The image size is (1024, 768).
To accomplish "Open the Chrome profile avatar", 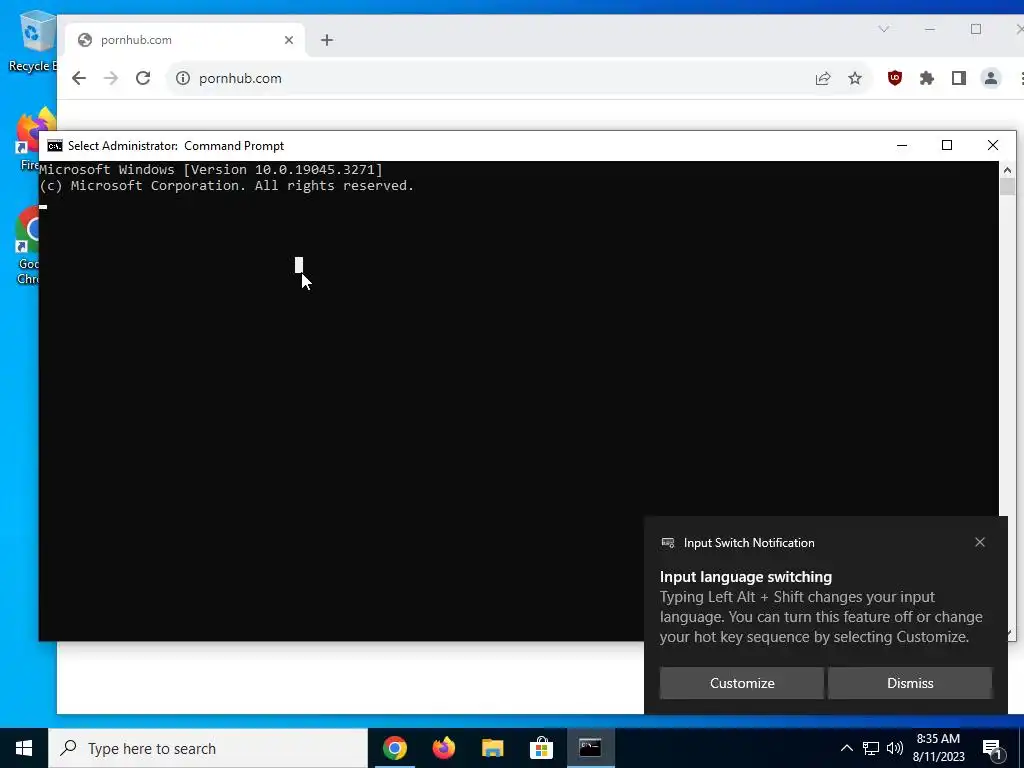I will pos(991,78).
